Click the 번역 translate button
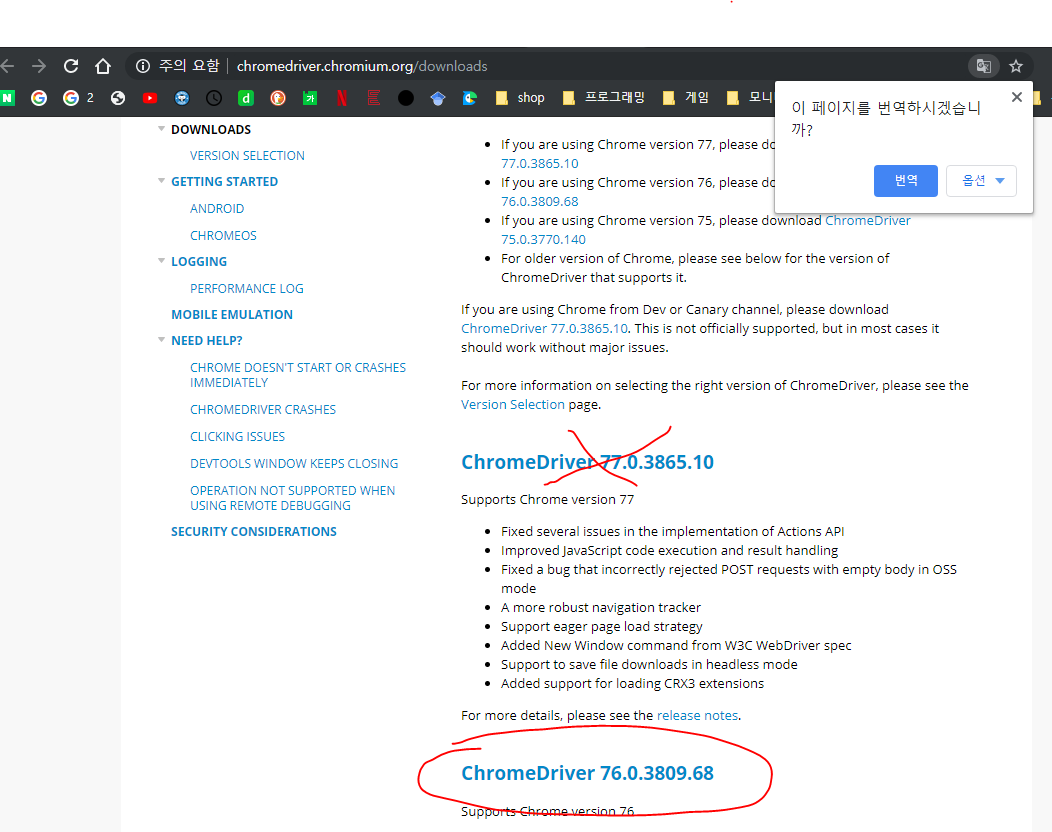 pyautogui.click(x=906, y=180)
